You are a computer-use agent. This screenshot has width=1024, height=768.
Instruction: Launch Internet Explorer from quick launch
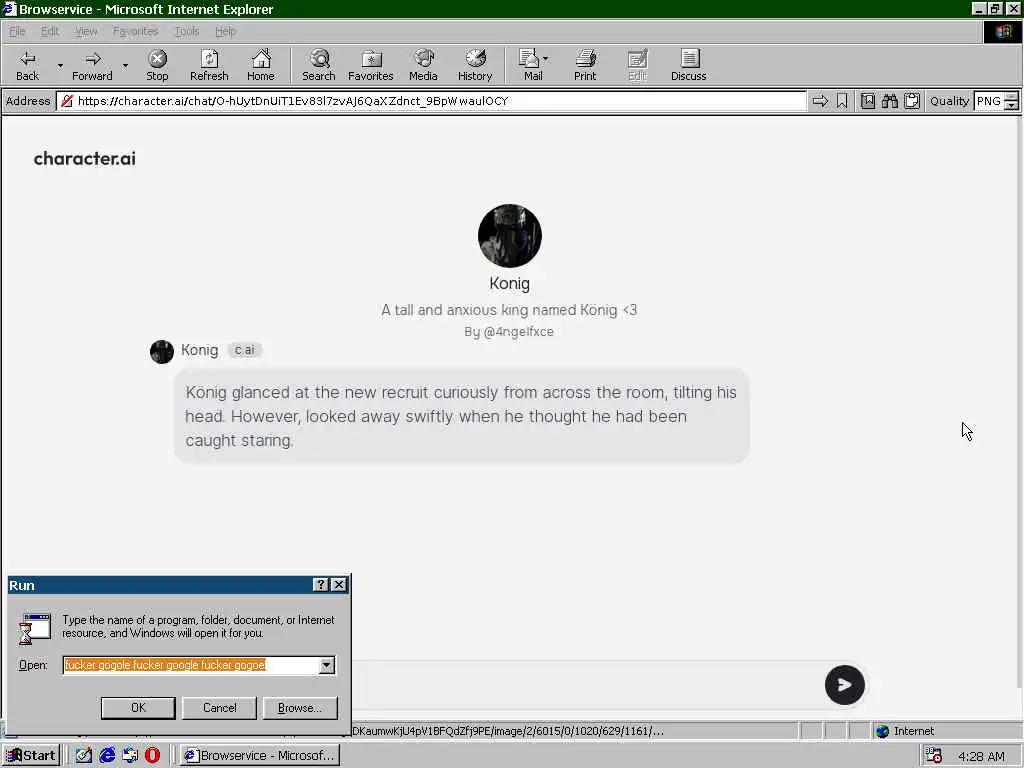pos(107,756)
